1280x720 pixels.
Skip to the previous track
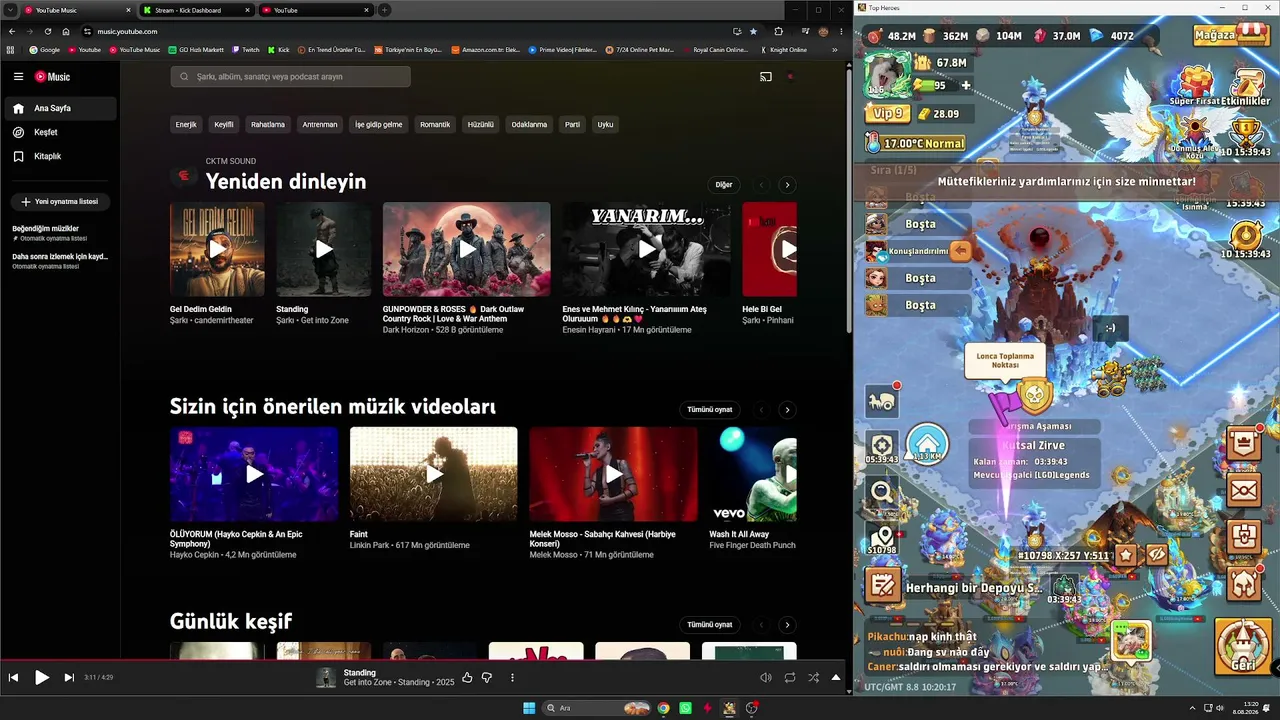[x=14, y=678]
